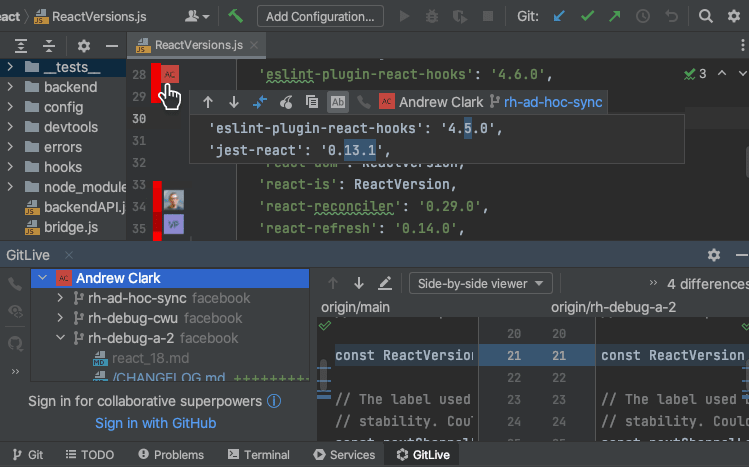Viewport: 749px width, 467px height.
Task: Click the VP avatar at line 35
Action: (x=173, y=224)
